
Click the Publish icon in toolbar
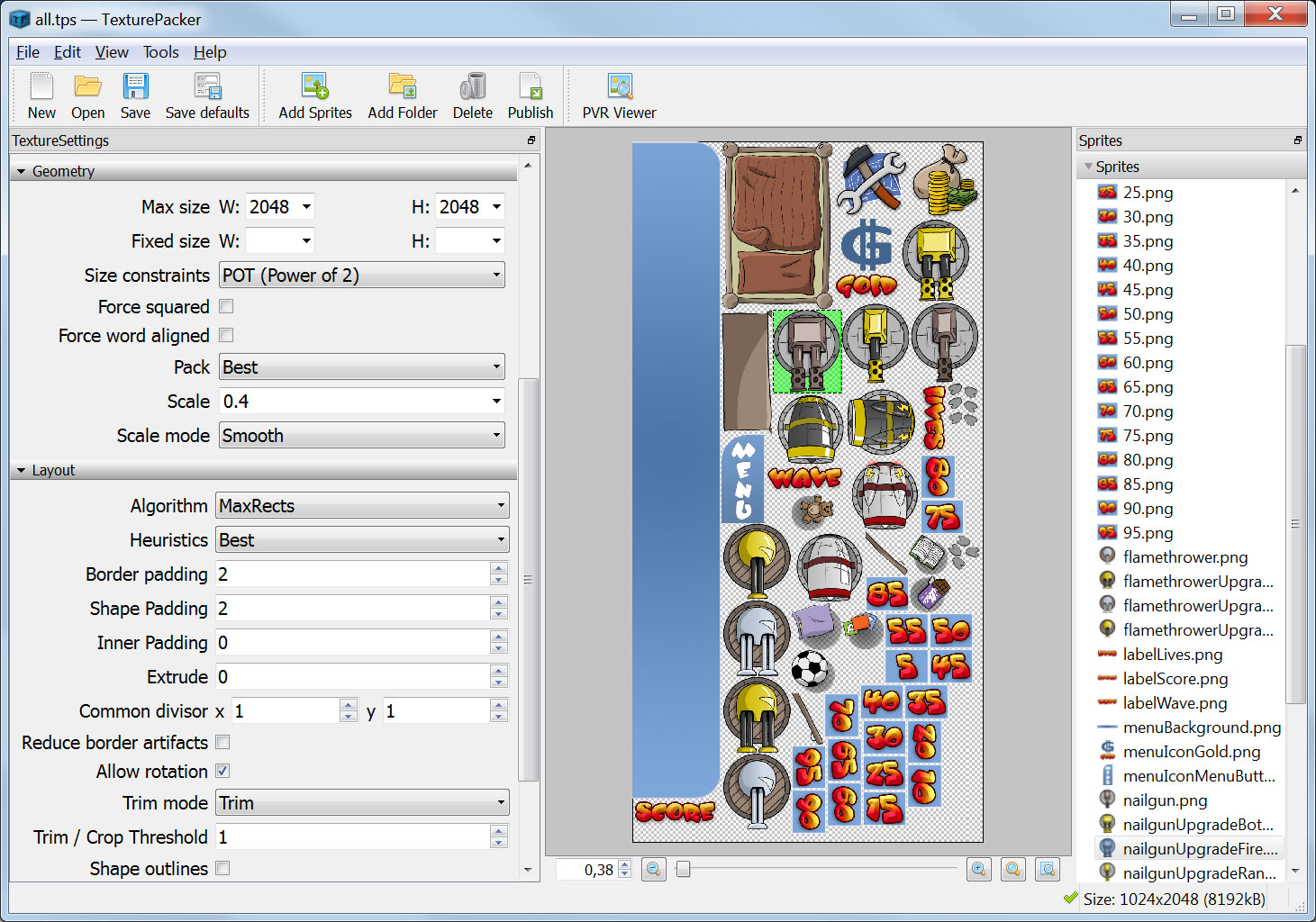click(530, 96)
